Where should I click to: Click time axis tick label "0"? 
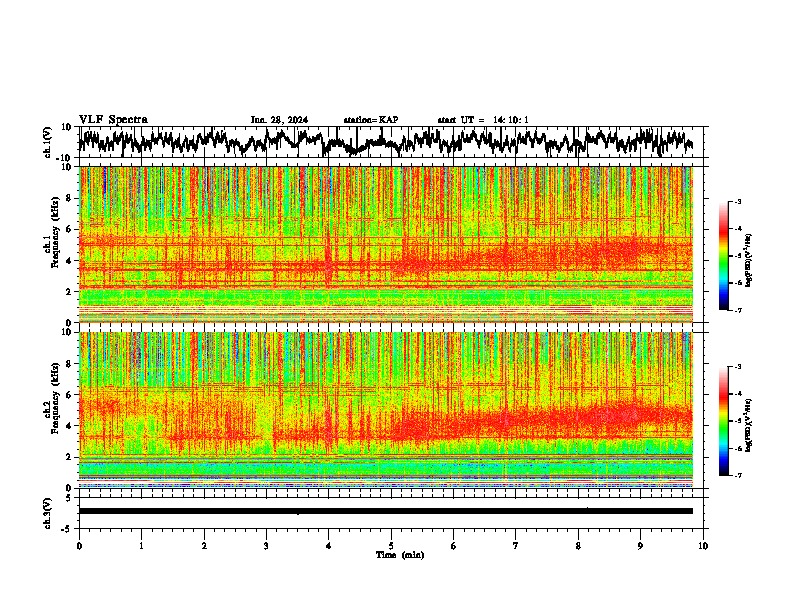pyautogui.click(x=79, y=546)
